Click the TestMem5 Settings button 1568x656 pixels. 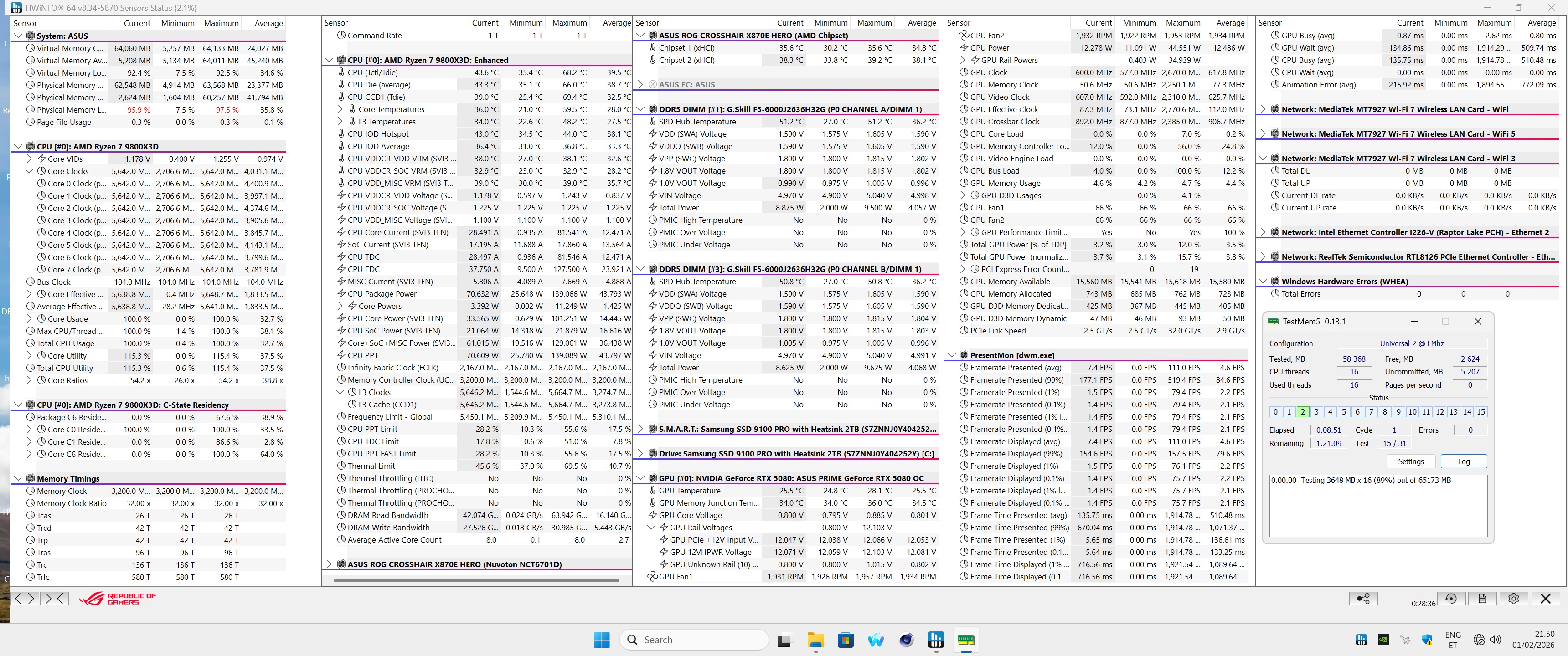coord(1410,461)
